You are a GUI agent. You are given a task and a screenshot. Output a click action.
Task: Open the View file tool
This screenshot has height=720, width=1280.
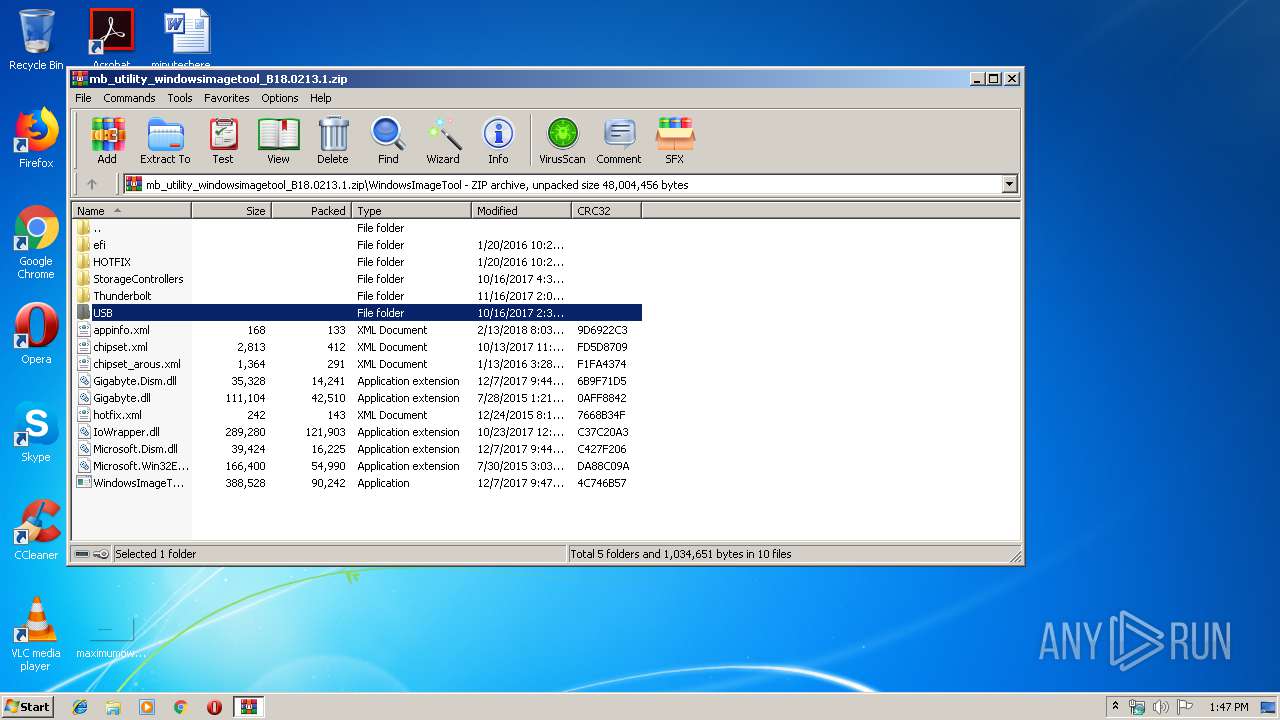278,140
